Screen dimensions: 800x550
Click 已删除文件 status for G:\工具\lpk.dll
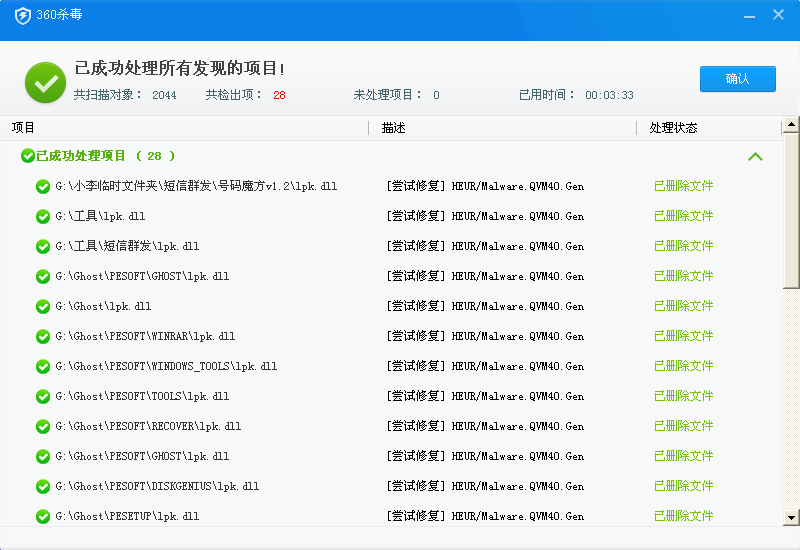pos(684,216)
